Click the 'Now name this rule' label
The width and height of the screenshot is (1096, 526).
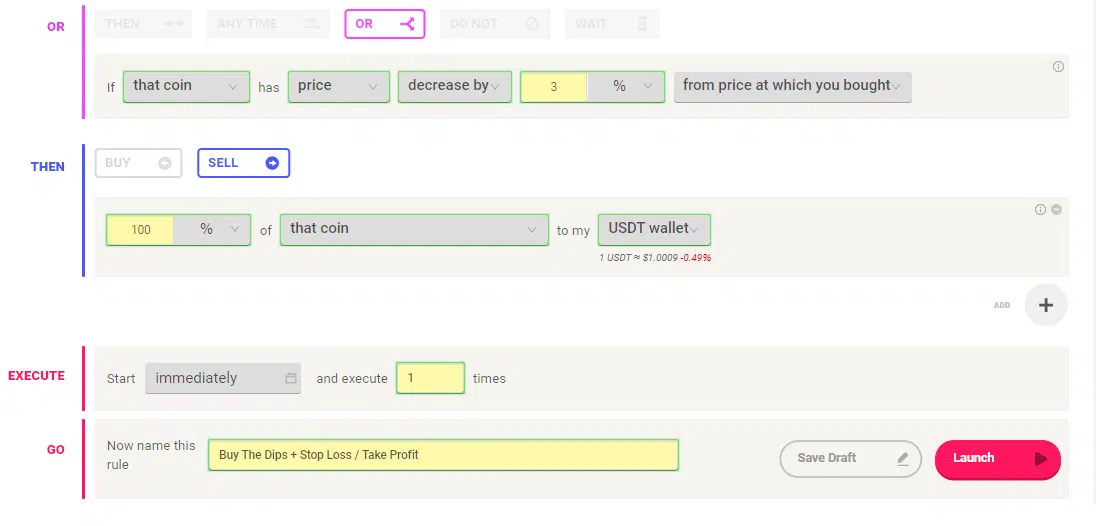pyautogui.click(x=151, y=455)
